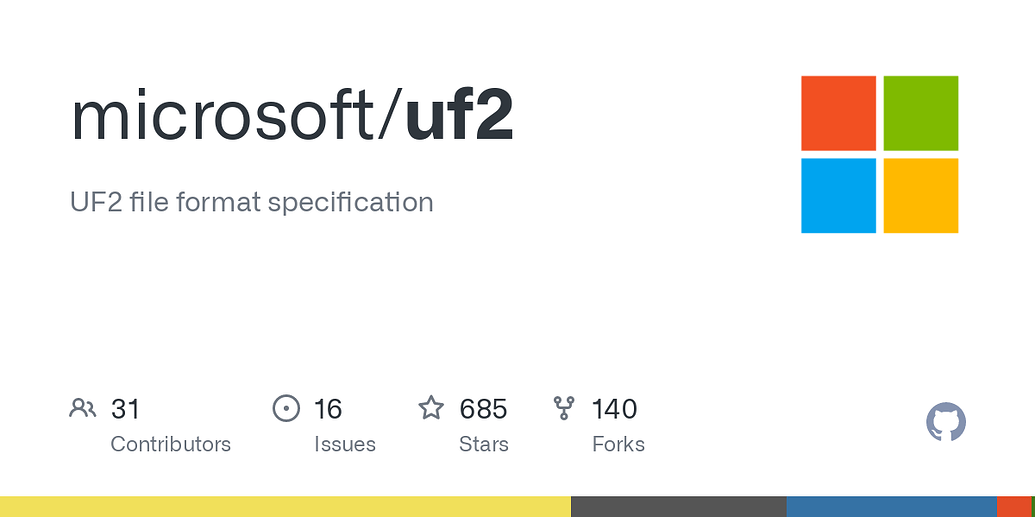
Task: Click the dark gray language bar segment
Action: (678, 506)
